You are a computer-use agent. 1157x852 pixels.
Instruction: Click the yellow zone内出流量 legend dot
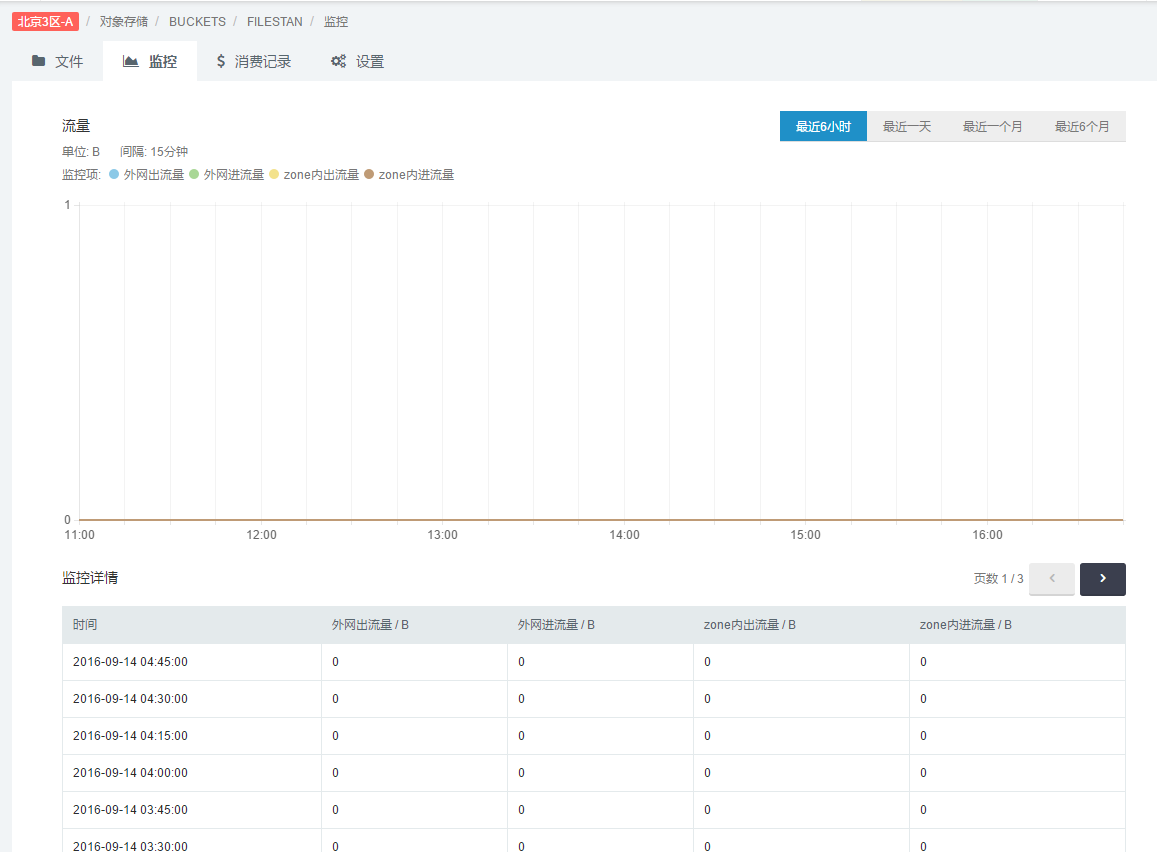[x=274, y=174]
